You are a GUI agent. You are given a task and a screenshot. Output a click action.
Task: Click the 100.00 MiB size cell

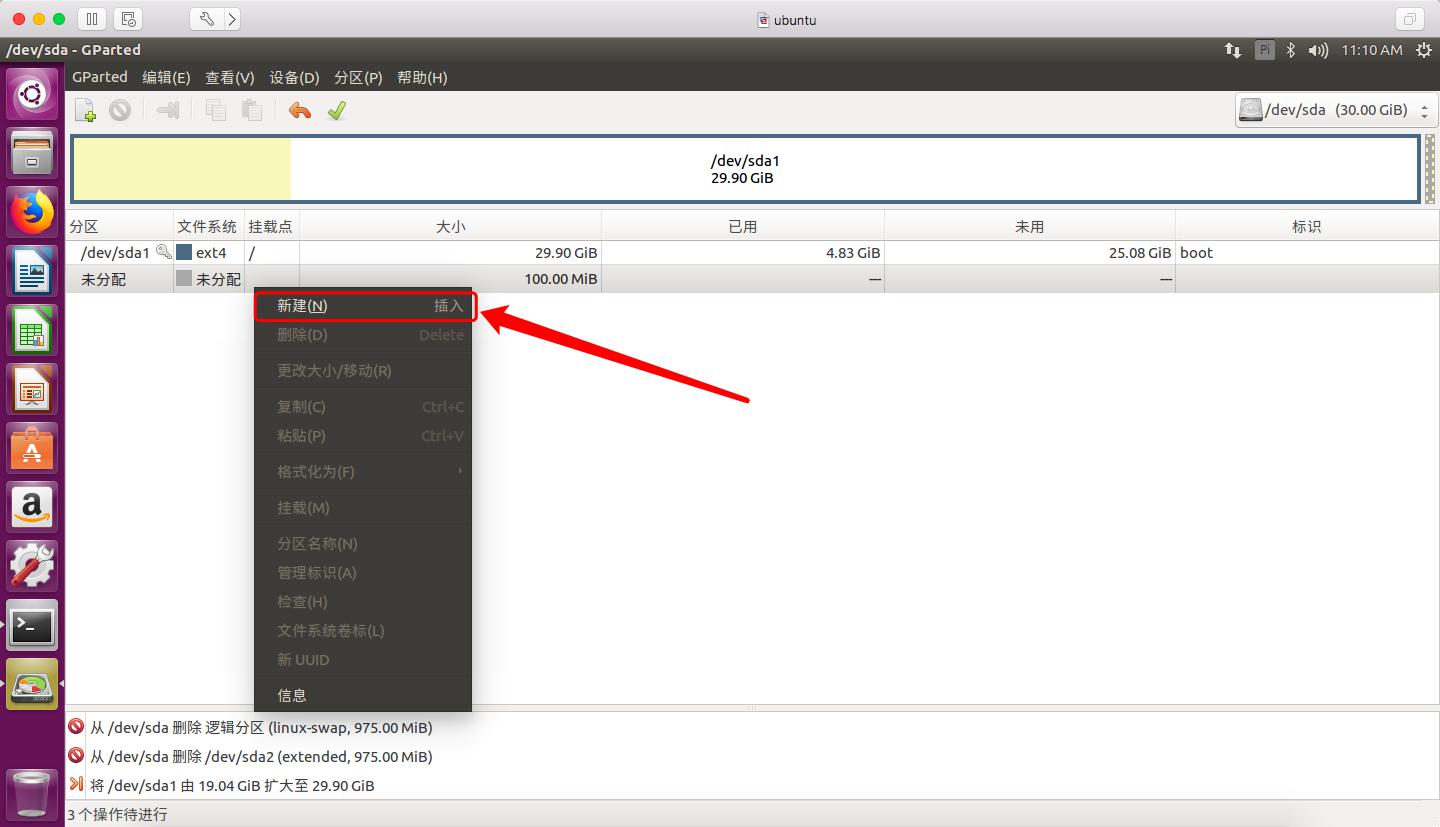pos(450,279)
